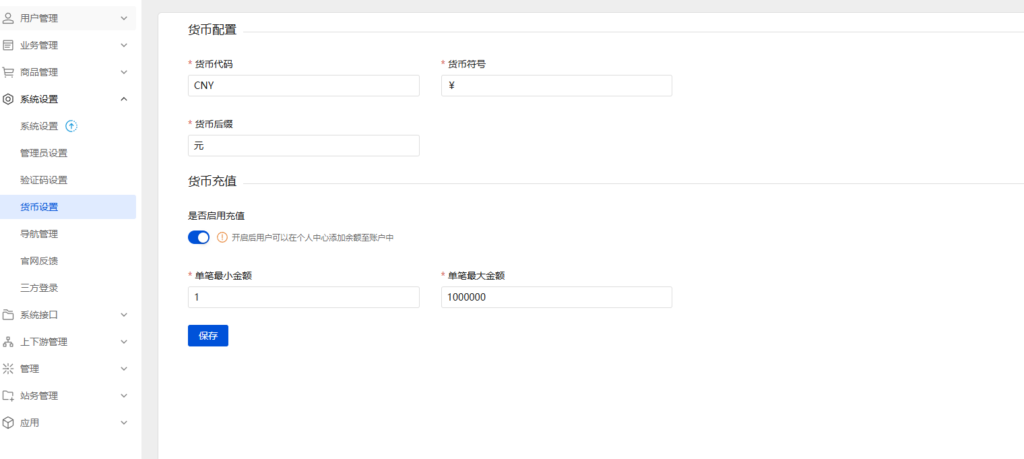Image resolution: width=1024 pixels, height=459 pixels.
Task: Click the hint text 开启后用户可以在个人中心添加余额至账户中
Action: (313, 238)
